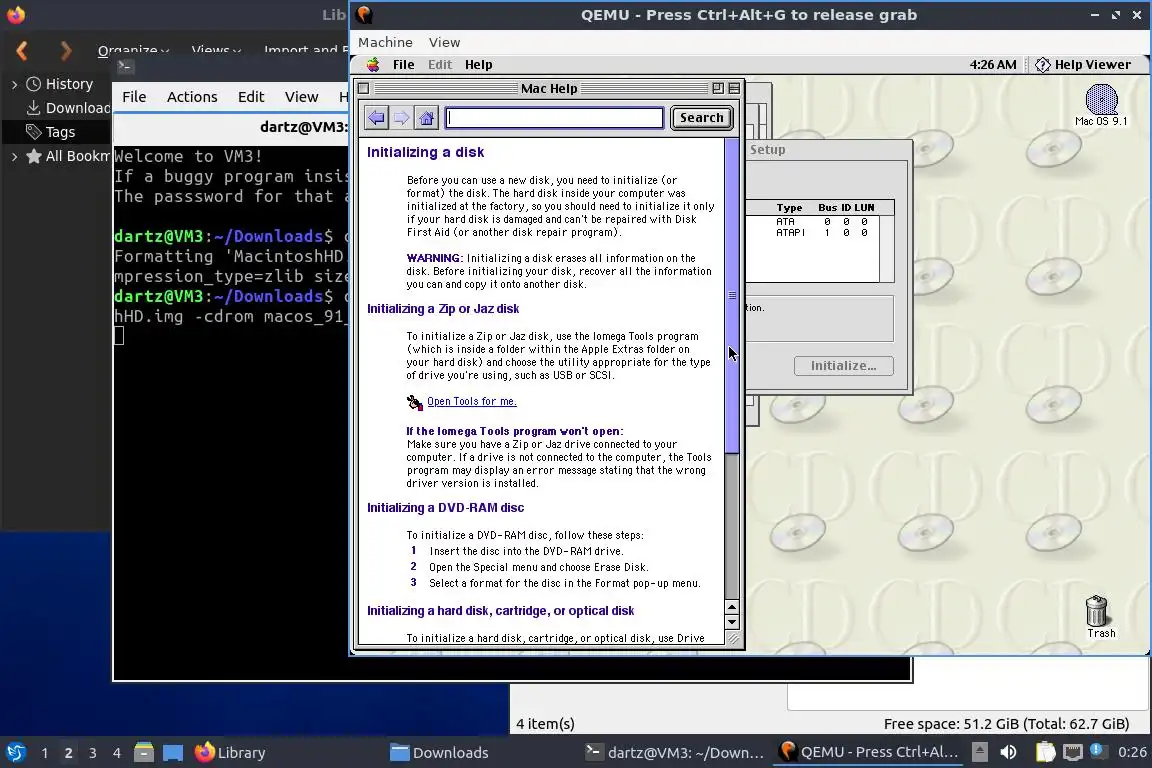Click the Search button in Mac Help
The height and width of the screenshot is (768, 1152).
click(702, 118)
